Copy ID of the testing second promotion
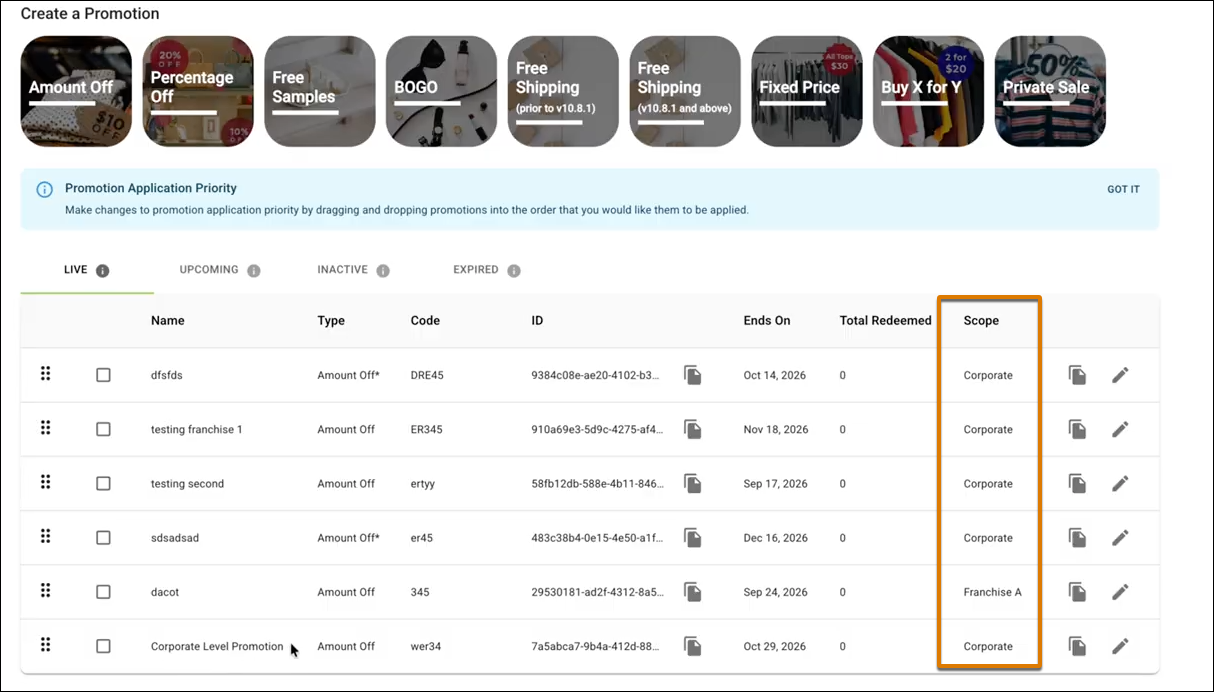 [x=692, y=483]
